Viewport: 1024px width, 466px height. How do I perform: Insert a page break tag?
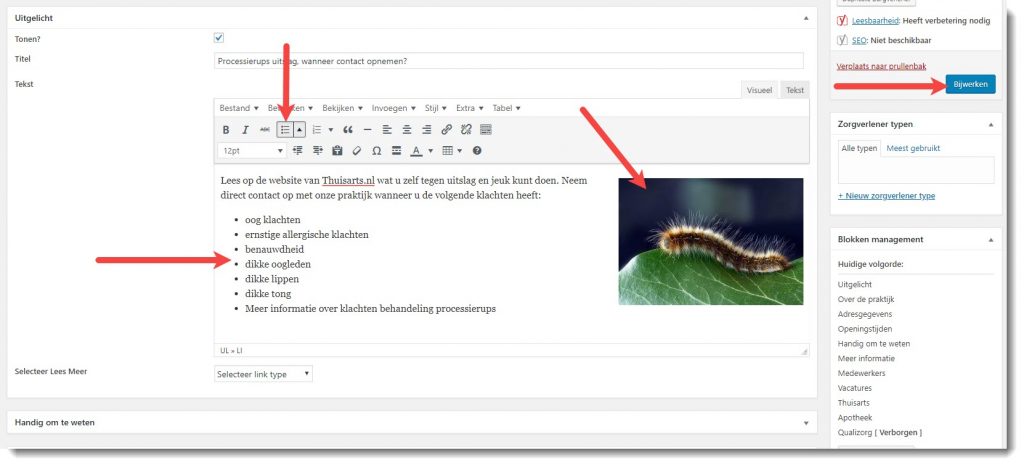(x=396, y=151)
